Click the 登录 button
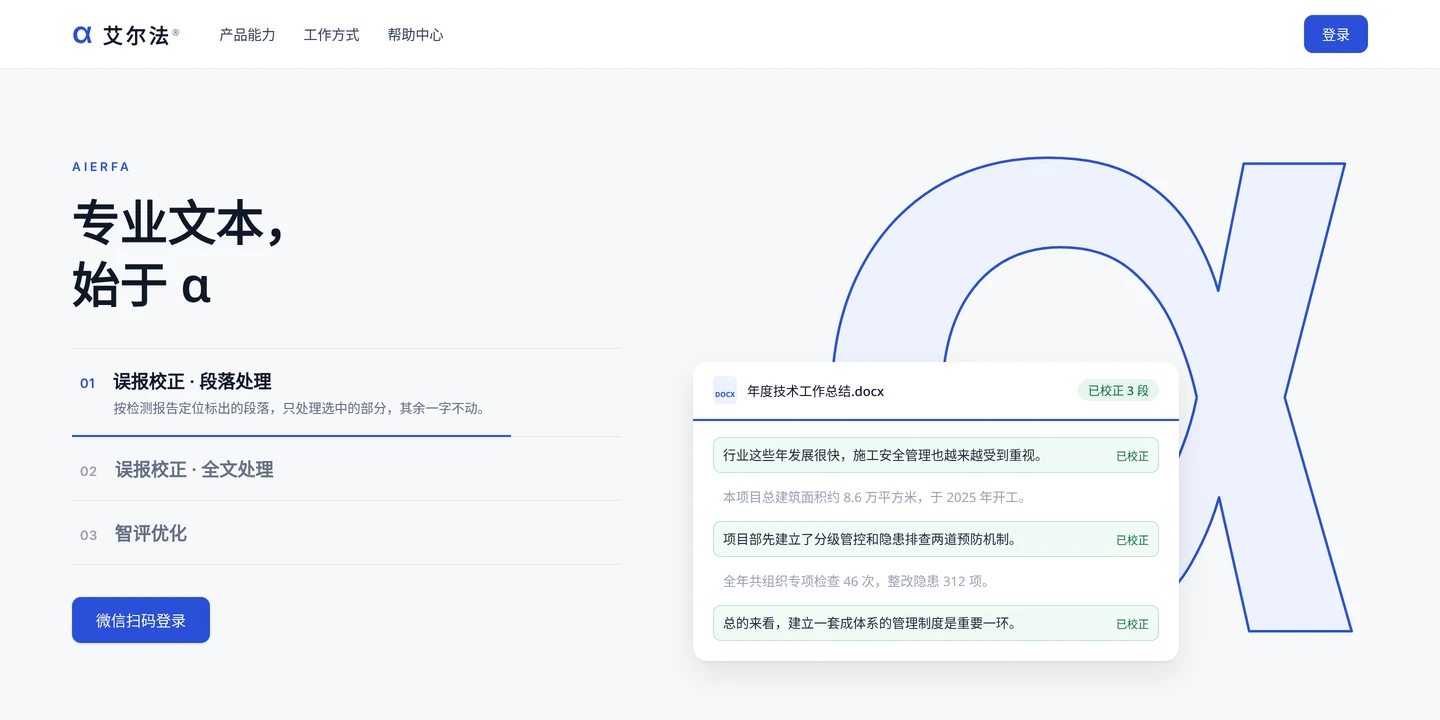This screenshot has height=720, width=1440. pyautogui.click(x=1336, y=34)
